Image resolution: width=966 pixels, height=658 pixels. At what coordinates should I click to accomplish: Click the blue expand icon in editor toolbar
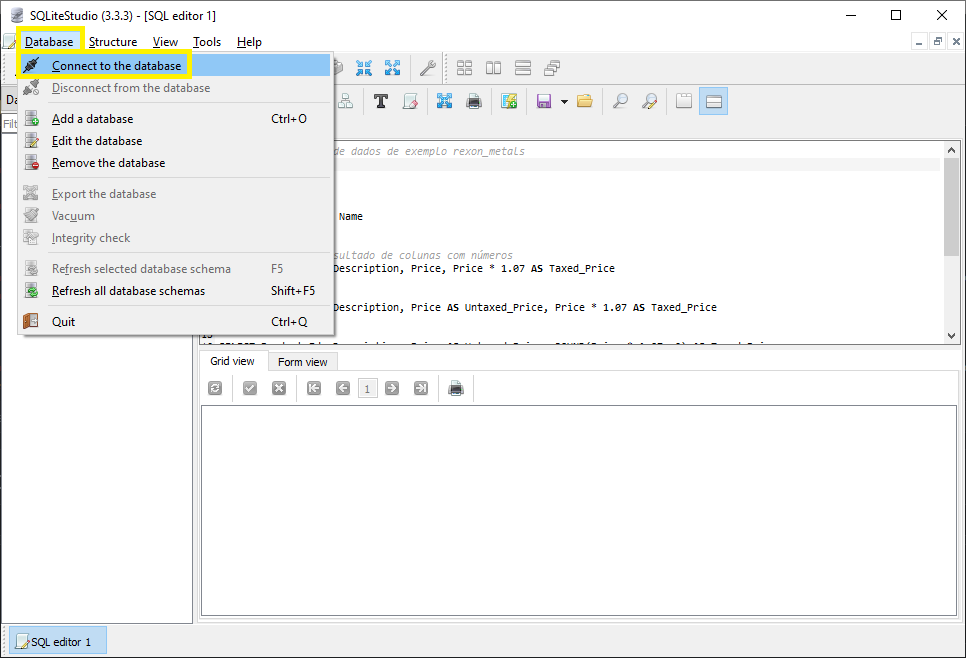coord(444,101)
